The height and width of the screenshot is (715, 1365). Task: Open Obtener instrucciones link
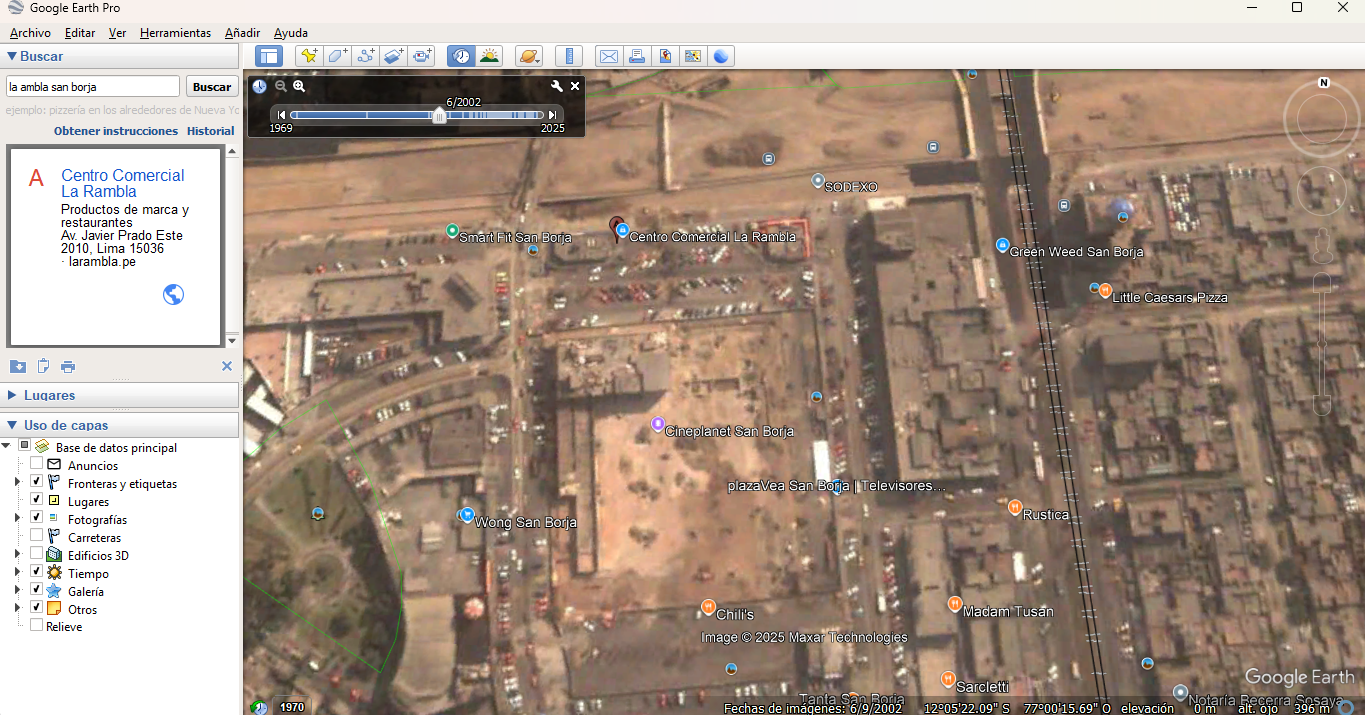tap(116, 131)
